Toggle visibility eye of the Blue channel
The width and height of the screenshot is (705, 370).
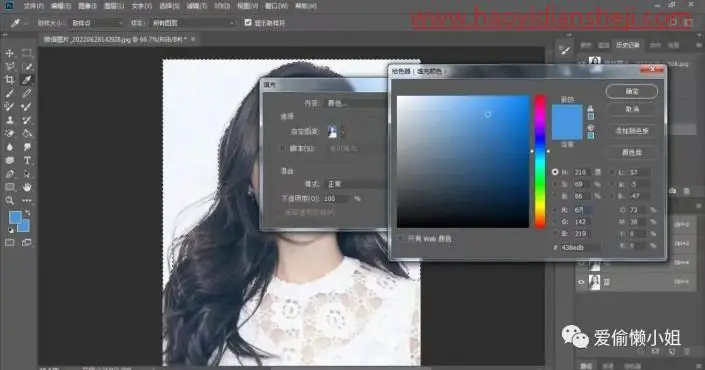(581, 282)
